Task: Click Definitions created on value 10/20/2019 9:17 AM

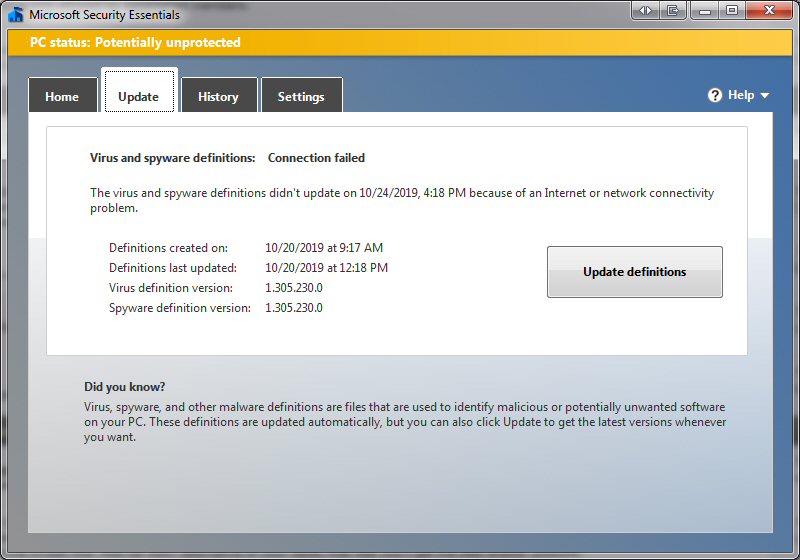Action: click(x=324, y=248)
